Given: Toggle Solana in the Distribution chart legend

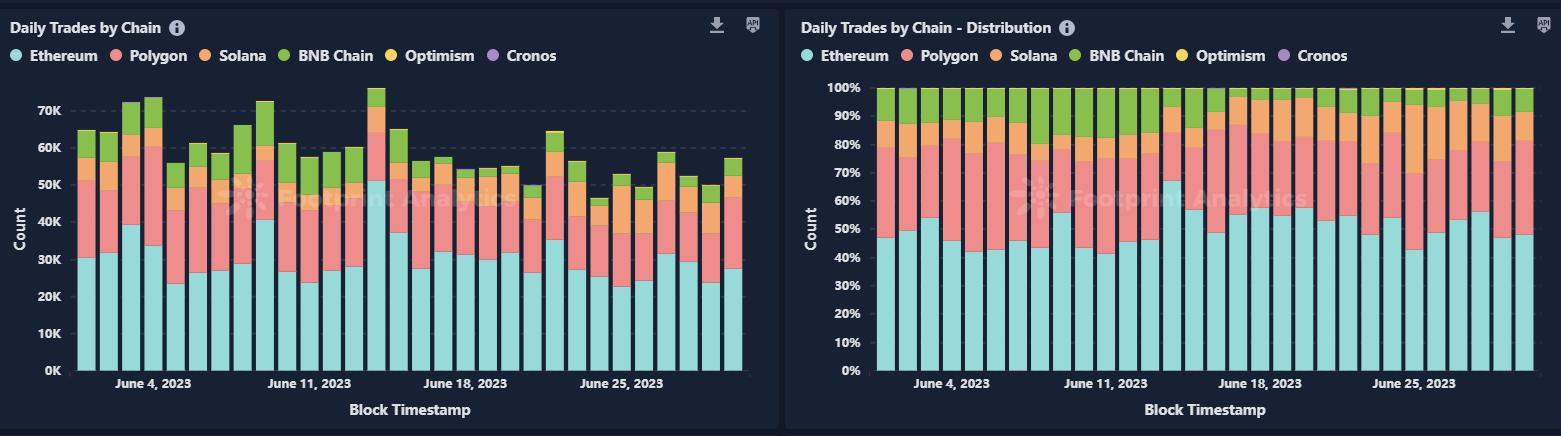Looking at the screenshot, I should click(x=1033, y=56).
